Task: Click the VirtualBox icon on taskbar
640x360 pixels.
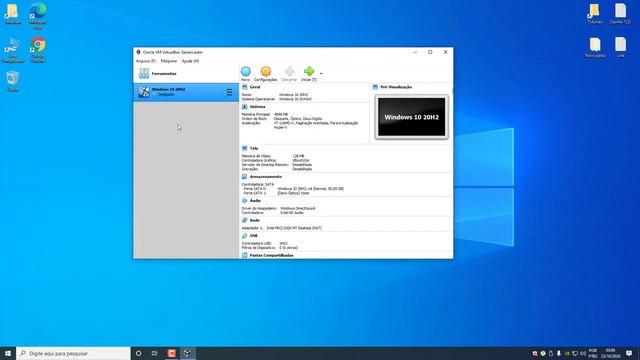Action: [x=187, y=353]
